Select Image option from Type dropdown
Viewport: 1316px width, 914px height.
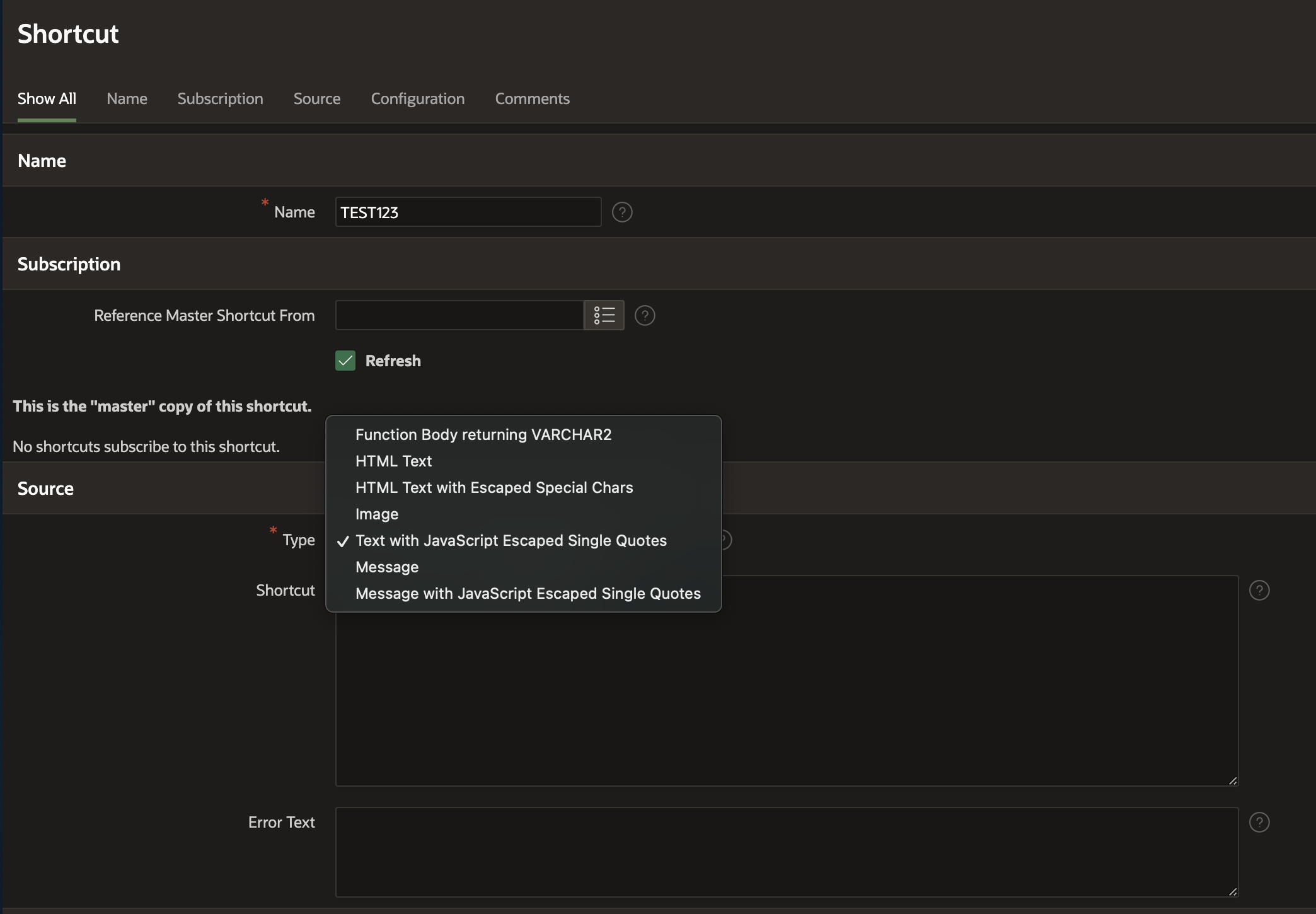click(x=376, y=514)
